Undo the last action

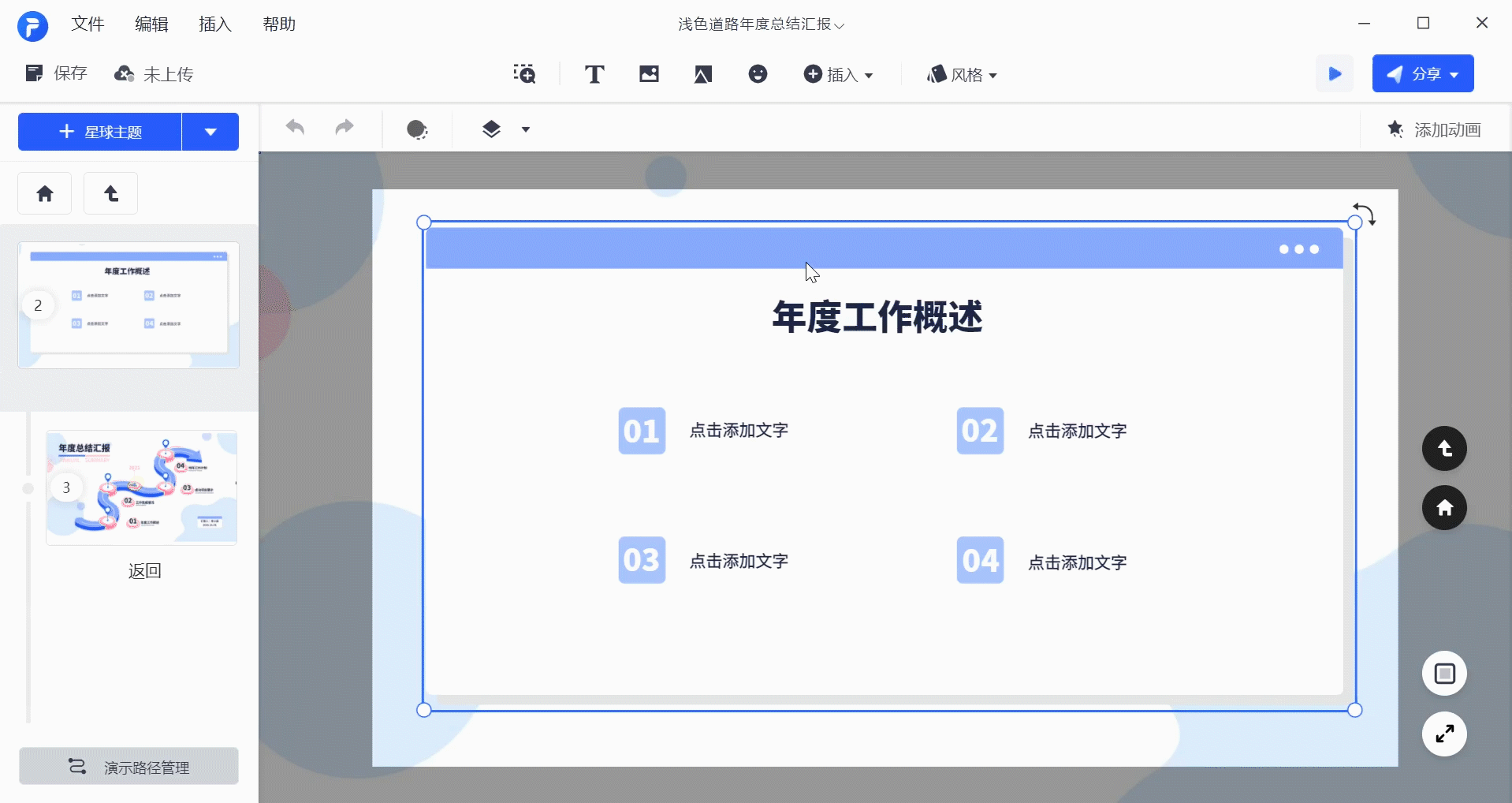click(295, 127)
